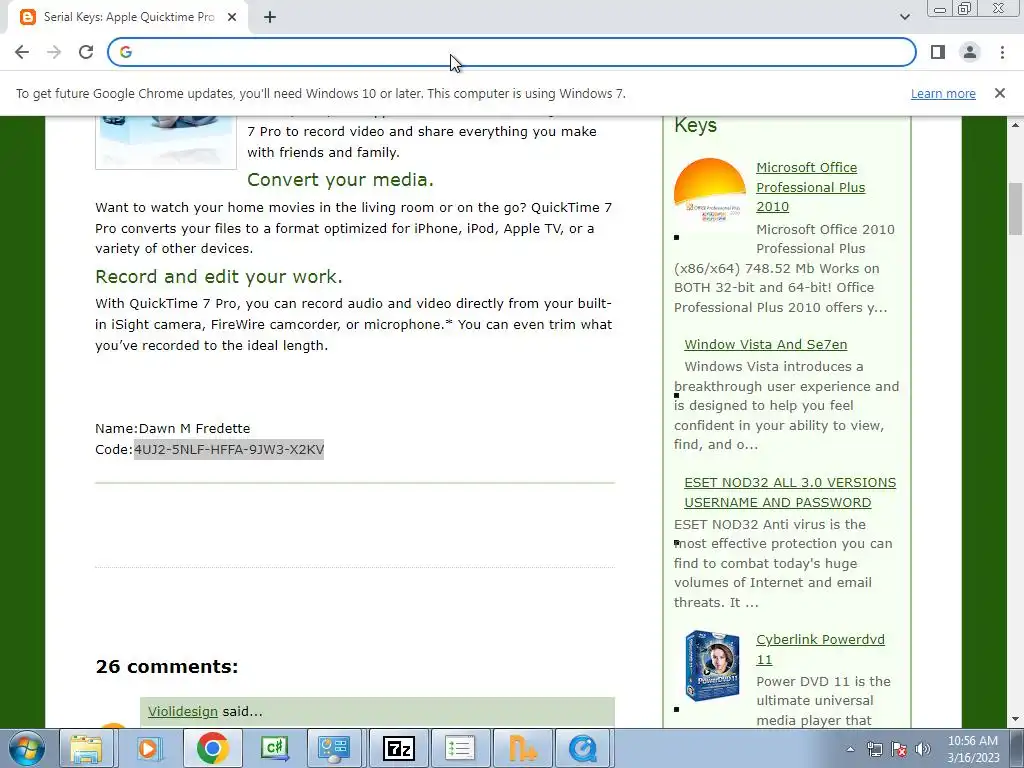Image resolution: width=1024 pixels, height=768 pixels.
Task: Expand the tab search chevron
Action: pos(904,17)
